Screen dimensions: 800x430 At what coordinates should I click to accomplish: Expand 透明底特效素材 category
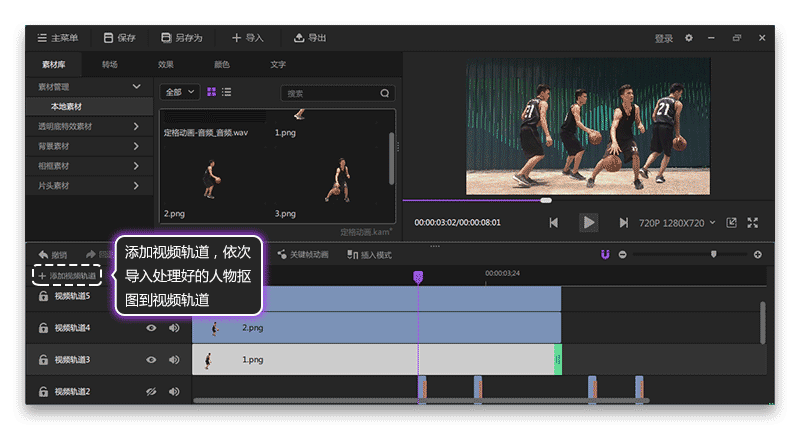pyautogui.click(x=89, y=127)
